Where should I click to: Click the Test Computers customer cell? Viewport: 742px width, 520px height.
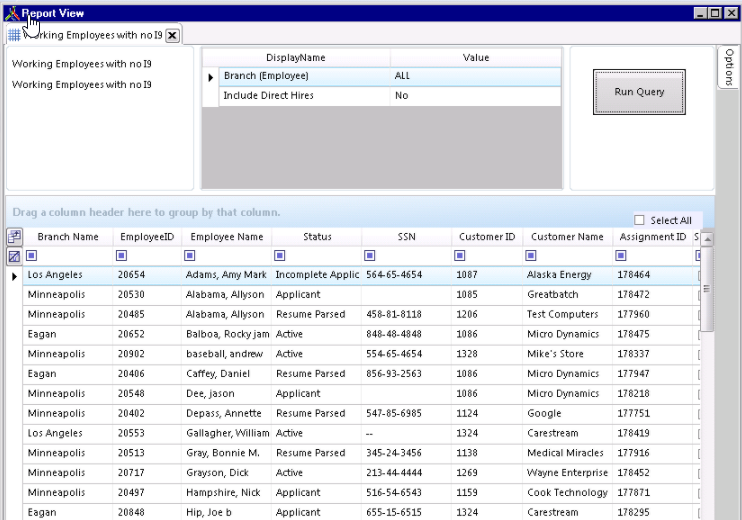[567, 315]
